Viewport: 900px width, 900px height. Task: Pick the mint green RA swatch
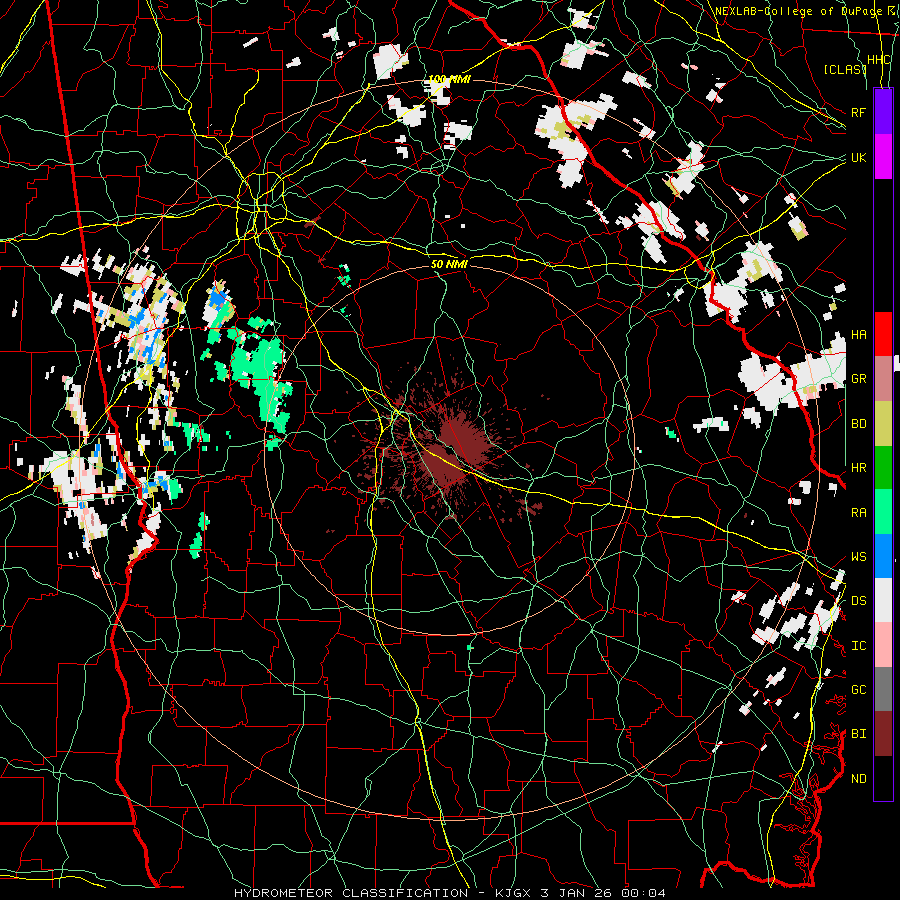(x=883, y=512)
